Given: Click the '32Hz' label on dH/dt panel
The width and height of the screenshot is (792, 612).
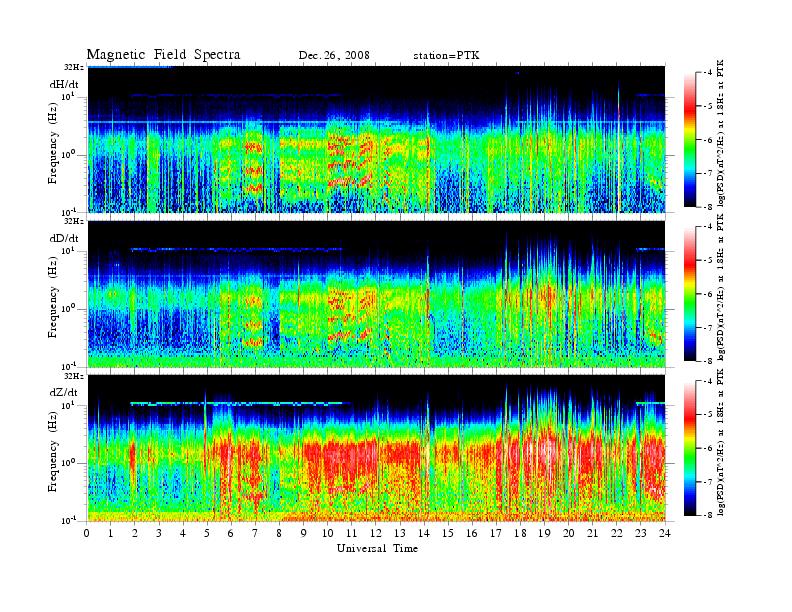Looking at the screenshot, I should (74, 67).
